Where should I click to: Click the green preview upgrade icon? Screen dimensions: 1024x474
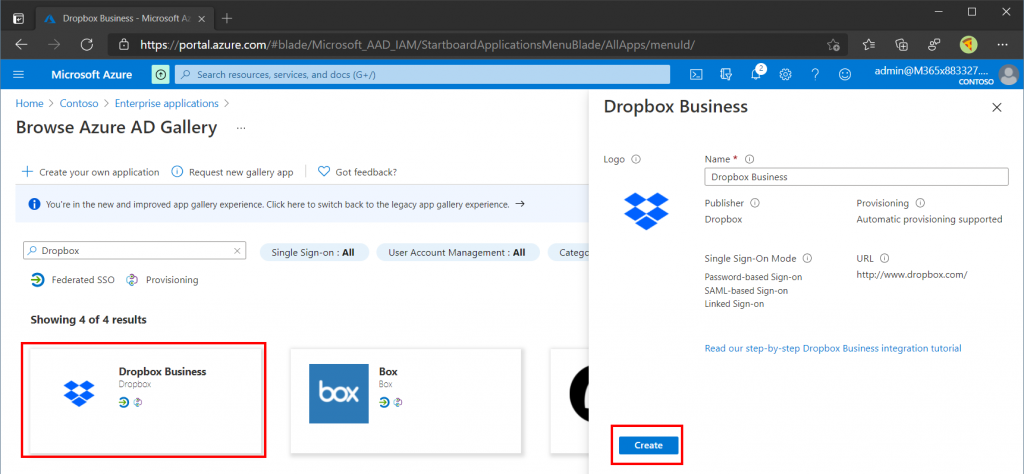(161, 74)
